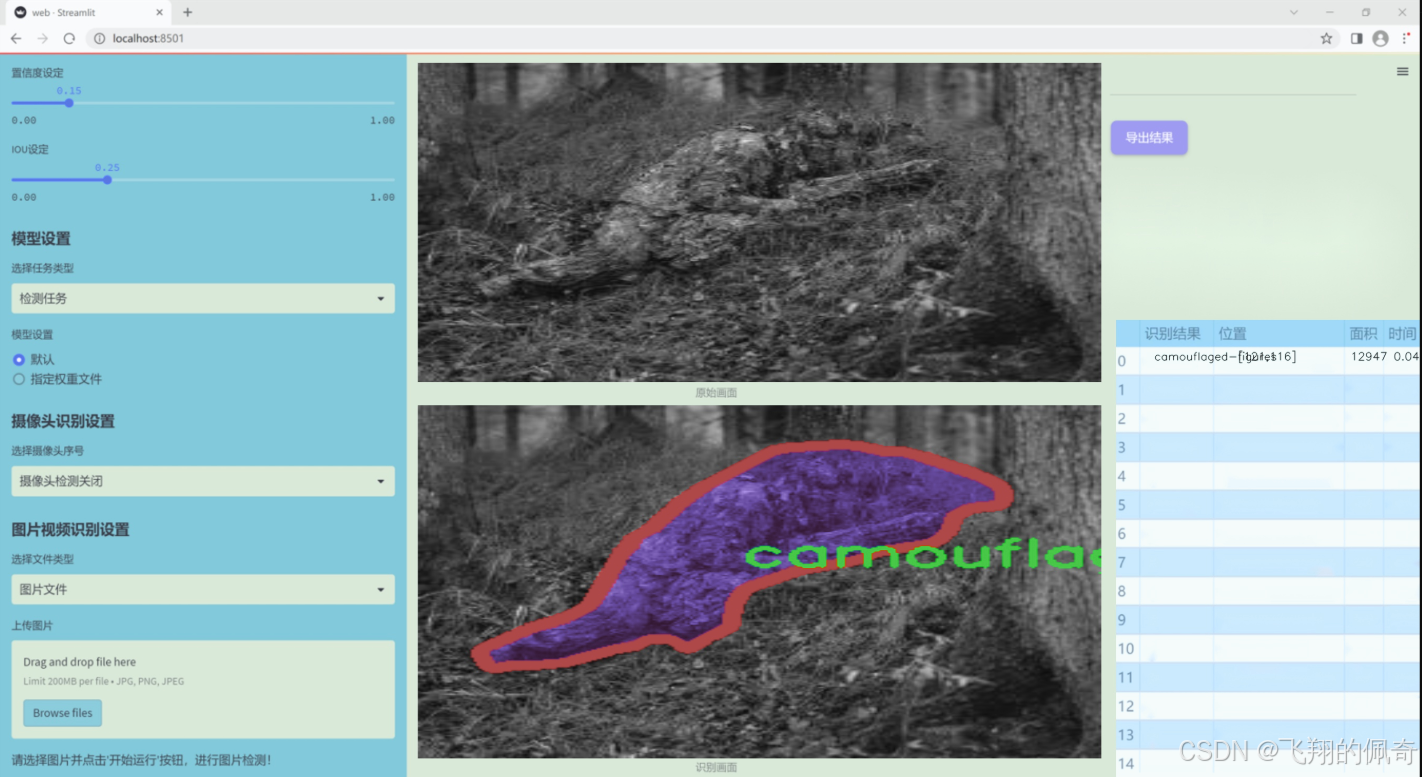Expand the 选择文件类型 dropdown showing 图片文件
The height and width of the screenshot is (777, 1422).
click(x=203, y=589)
